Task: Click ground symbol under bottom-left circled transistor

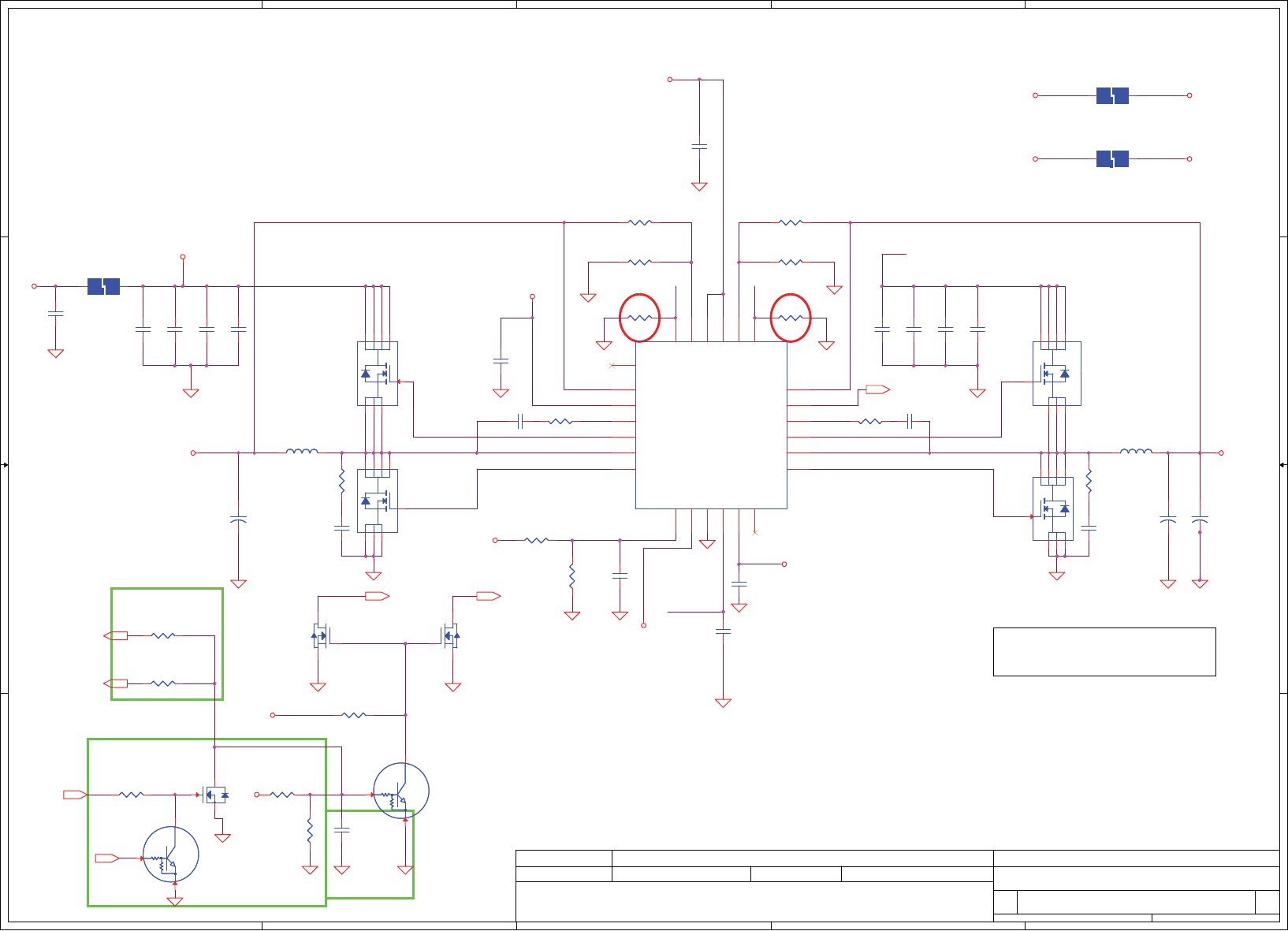Action: [x=175, y=901]
